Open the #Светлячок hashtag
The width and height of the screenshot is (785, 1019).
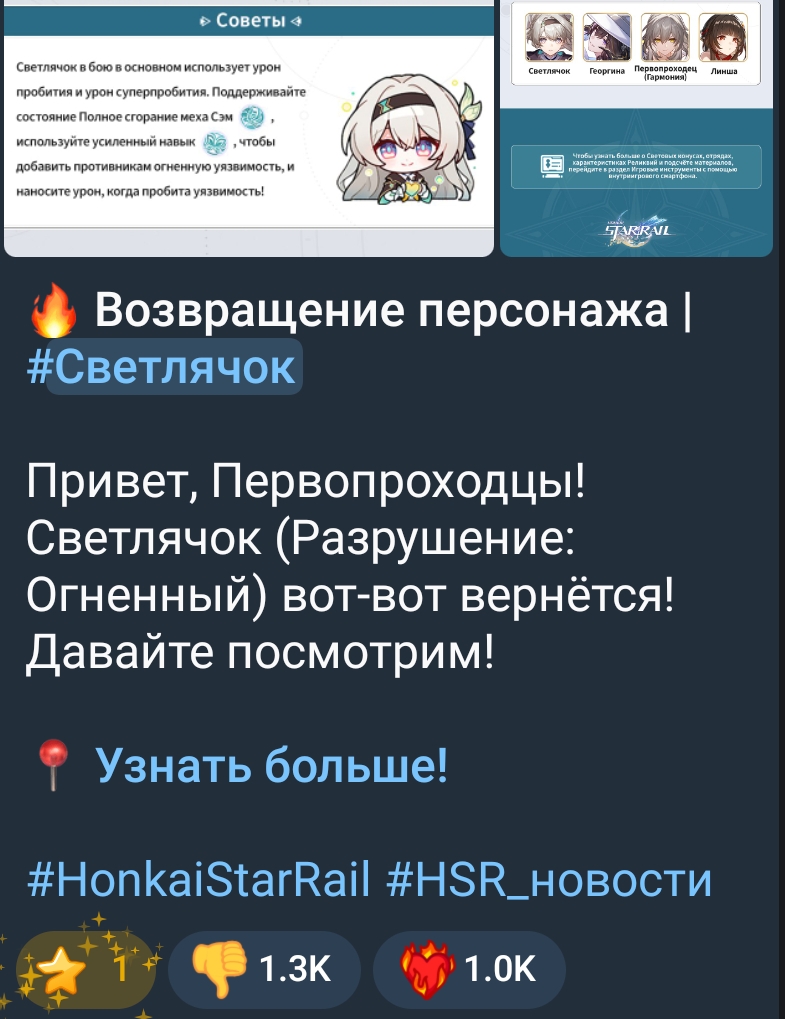165,367
